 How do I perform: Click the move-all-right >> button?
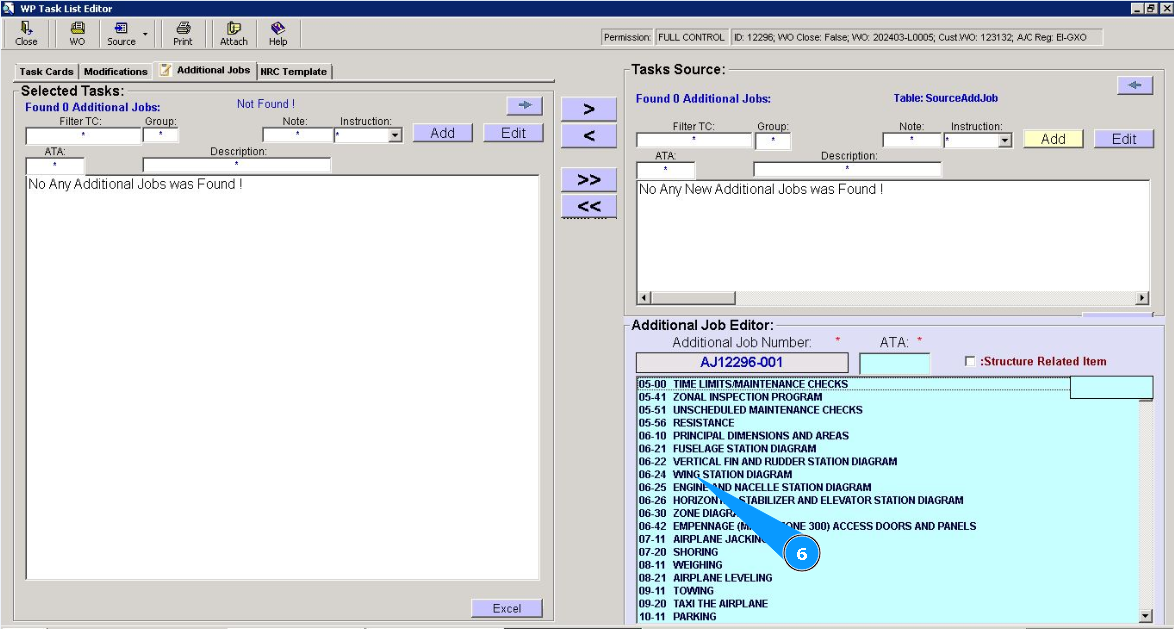pos(588,180)
